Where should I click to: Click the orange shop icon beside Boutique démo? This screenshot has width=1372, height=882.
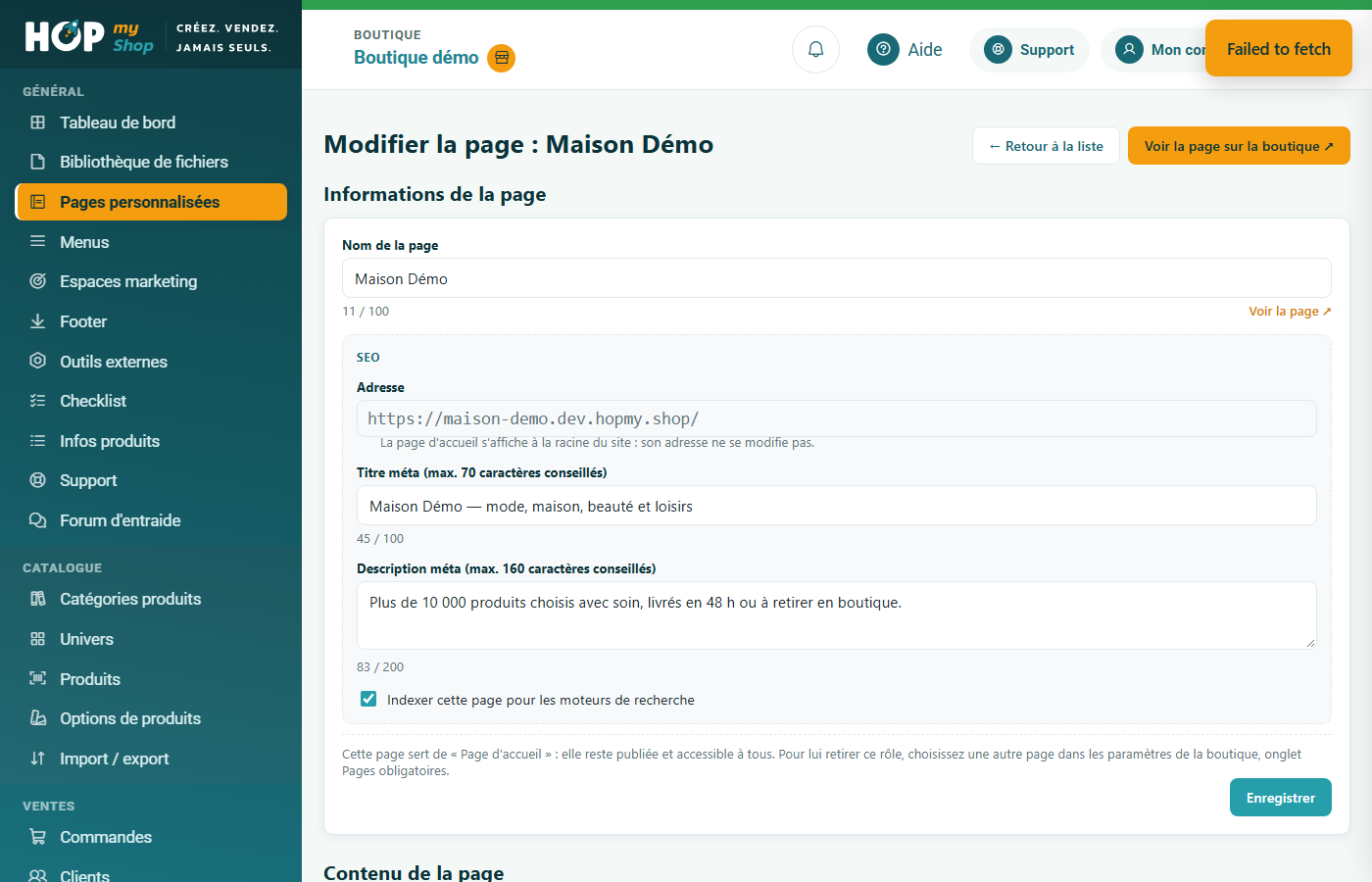(x=502, y=58)
